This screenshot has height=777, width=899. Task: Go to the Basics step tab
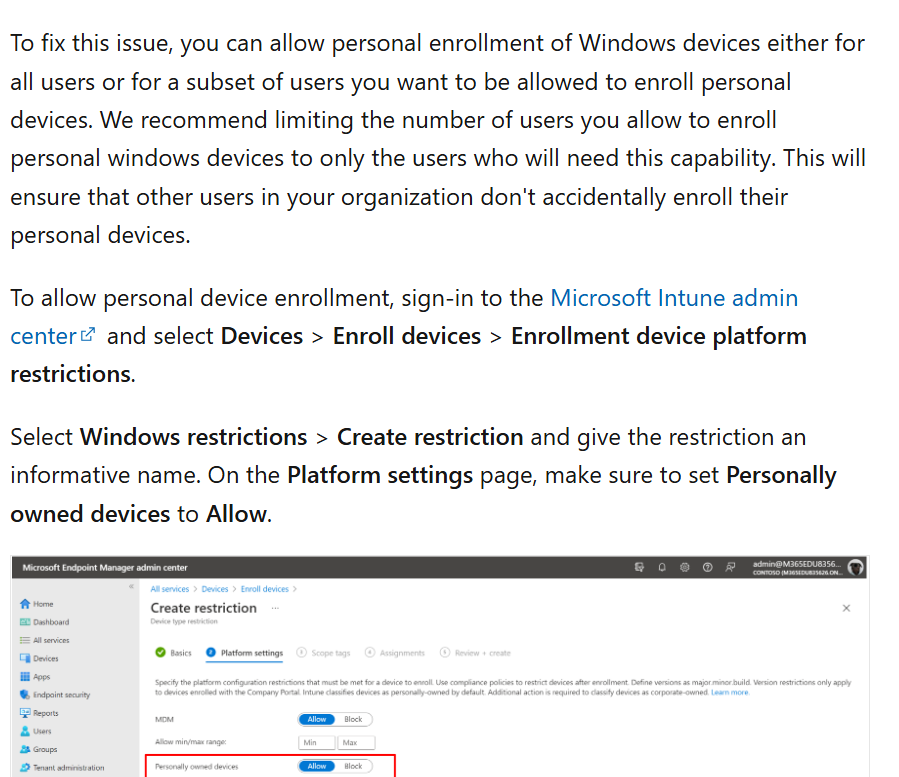point(173,653)
